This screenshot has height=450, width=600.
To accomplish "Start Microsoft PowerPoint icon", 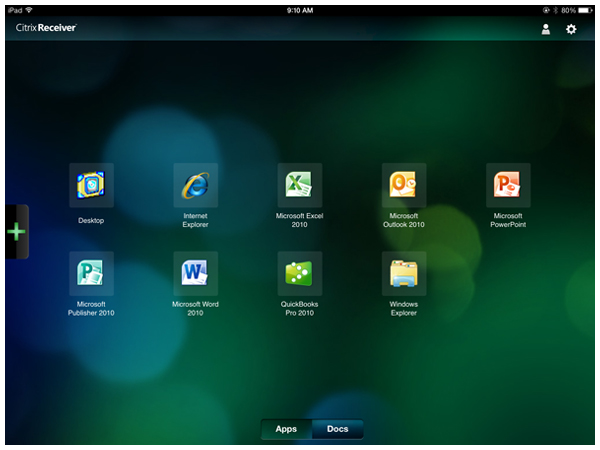I will click(x=508, y=185).
